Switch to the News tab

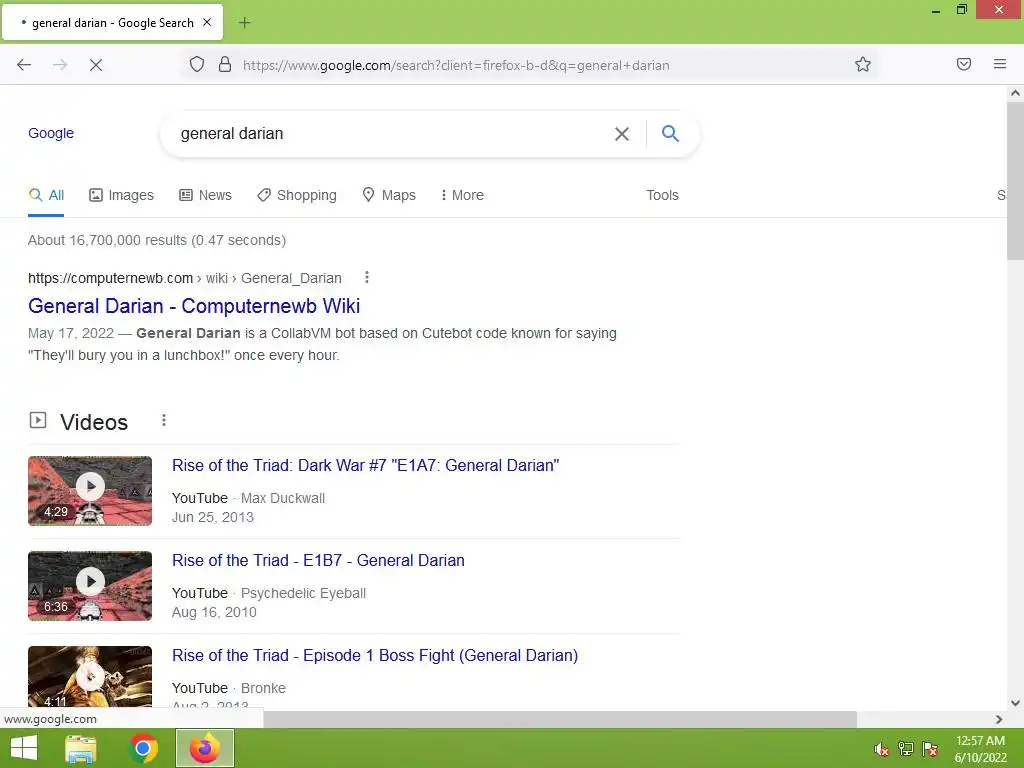pyautogui.click(x=206, y=195)
